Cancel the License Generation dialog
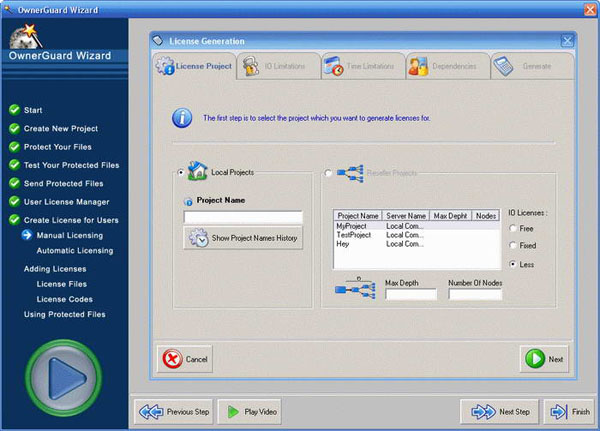The image size is (600, 431). coord(184,358)
